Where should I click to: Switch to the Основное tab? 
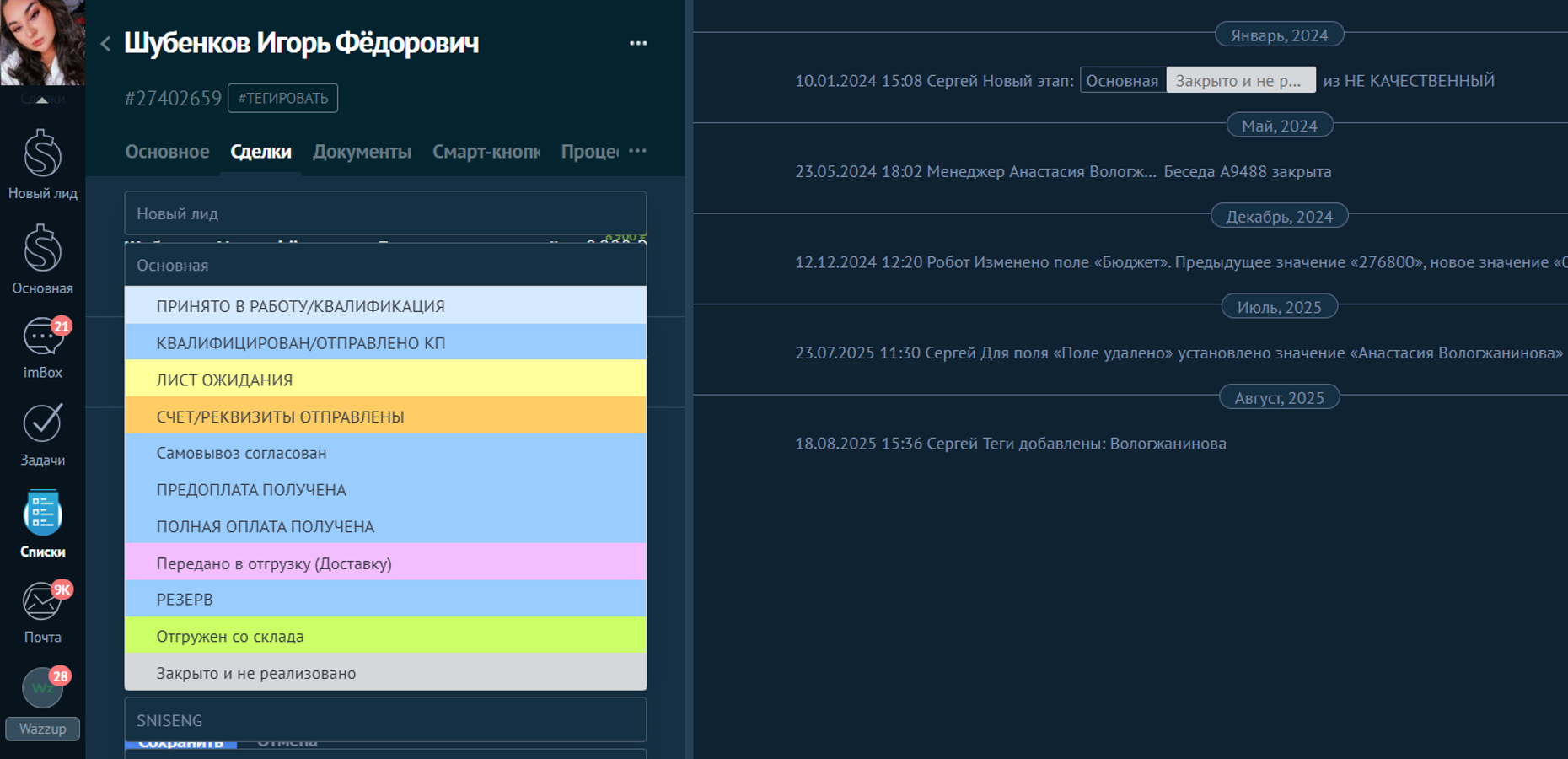[x=167, y=152]
